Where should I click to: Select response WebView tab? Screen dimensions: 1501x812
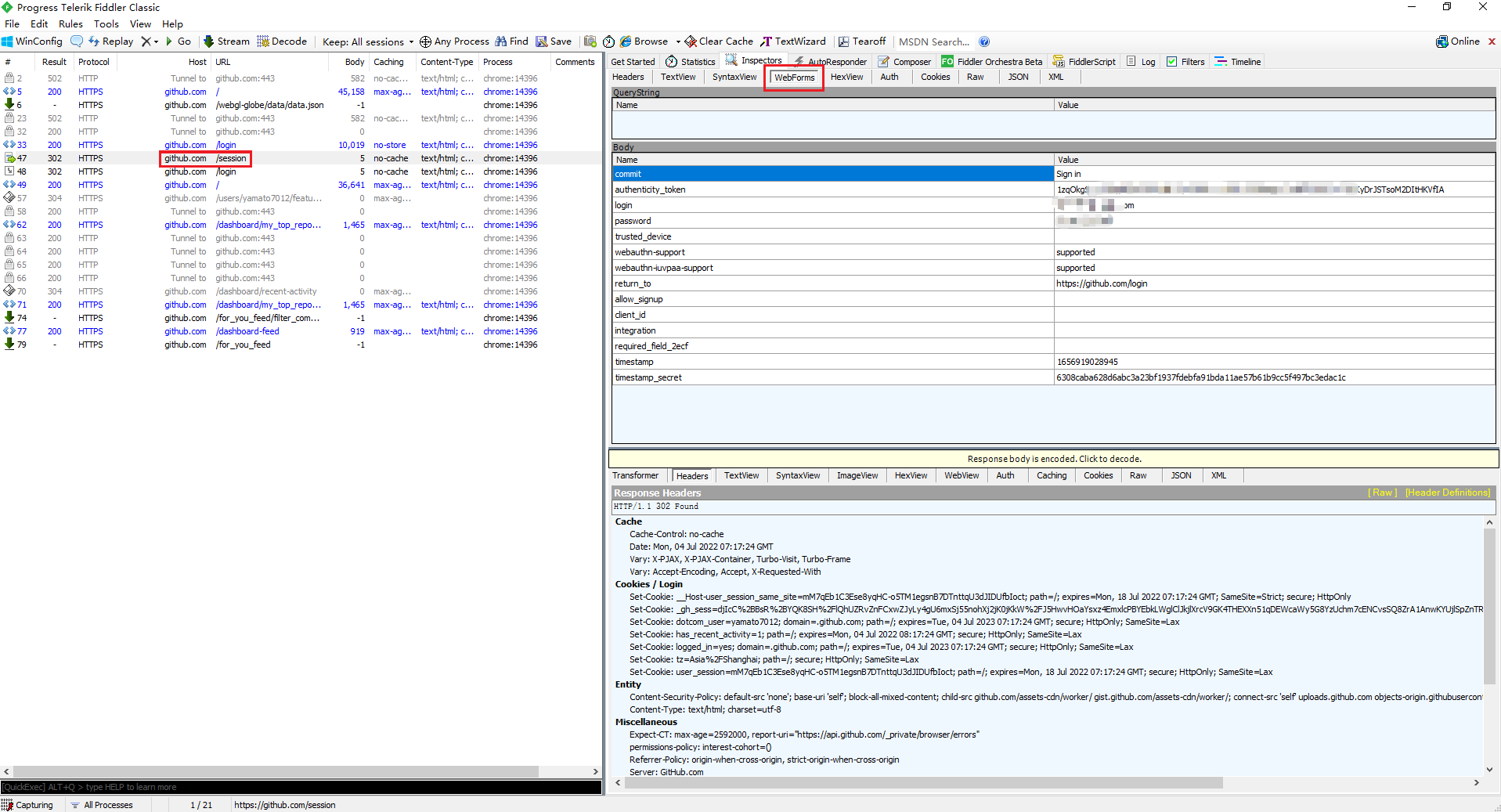click(x=962, y=475)
